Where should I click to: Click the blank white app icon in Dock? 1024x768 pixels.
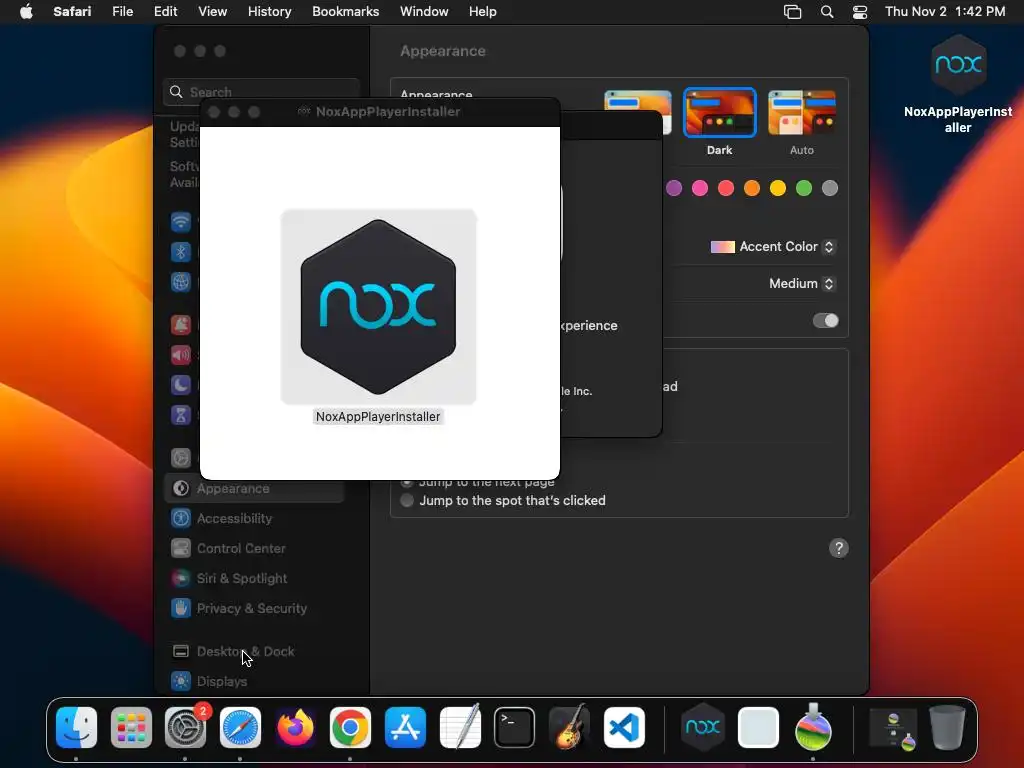point(758,728)
